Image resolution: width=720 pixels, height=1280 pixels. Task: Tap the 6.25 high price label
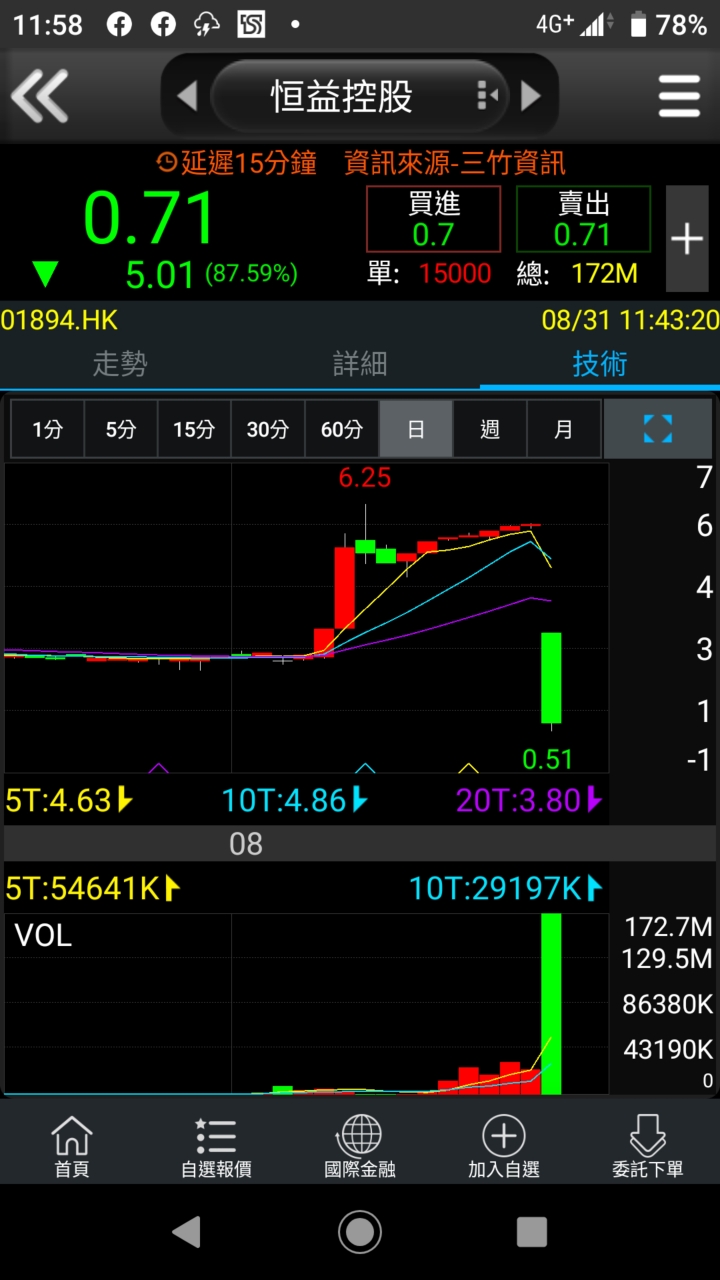365,478
